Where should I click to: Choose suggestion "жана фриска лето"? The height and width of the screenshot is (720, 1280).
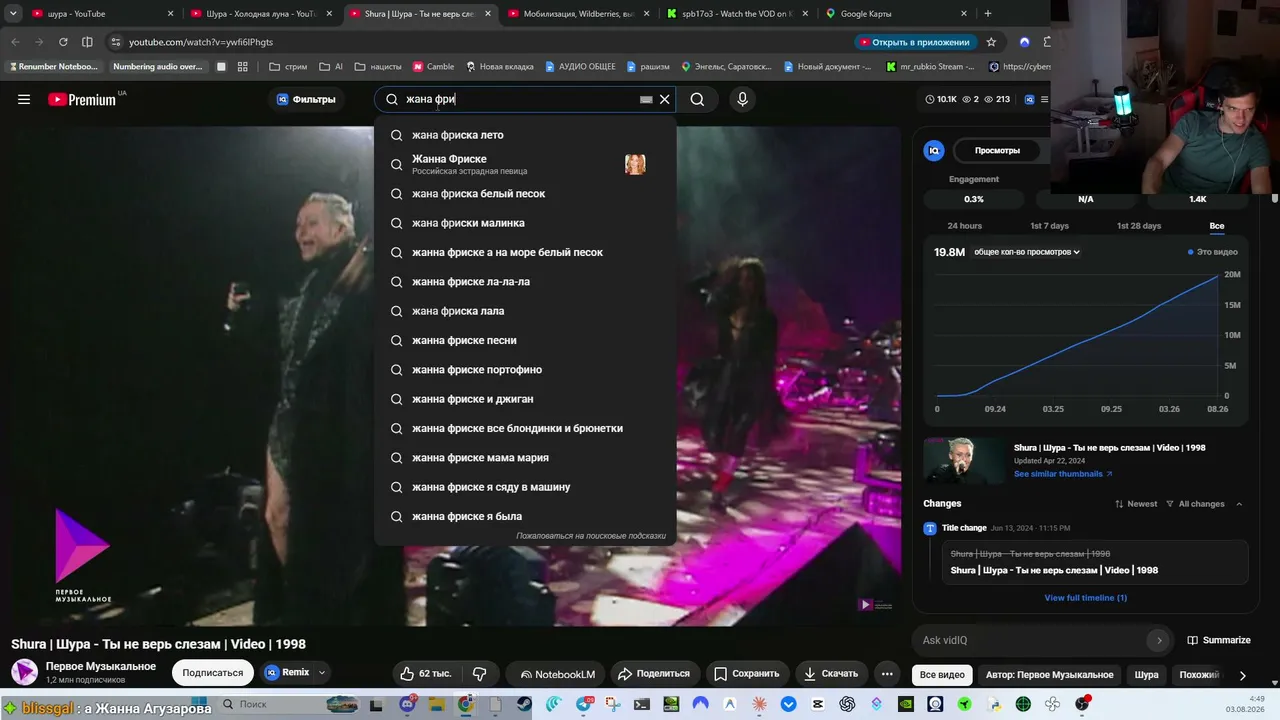(525, 135)
